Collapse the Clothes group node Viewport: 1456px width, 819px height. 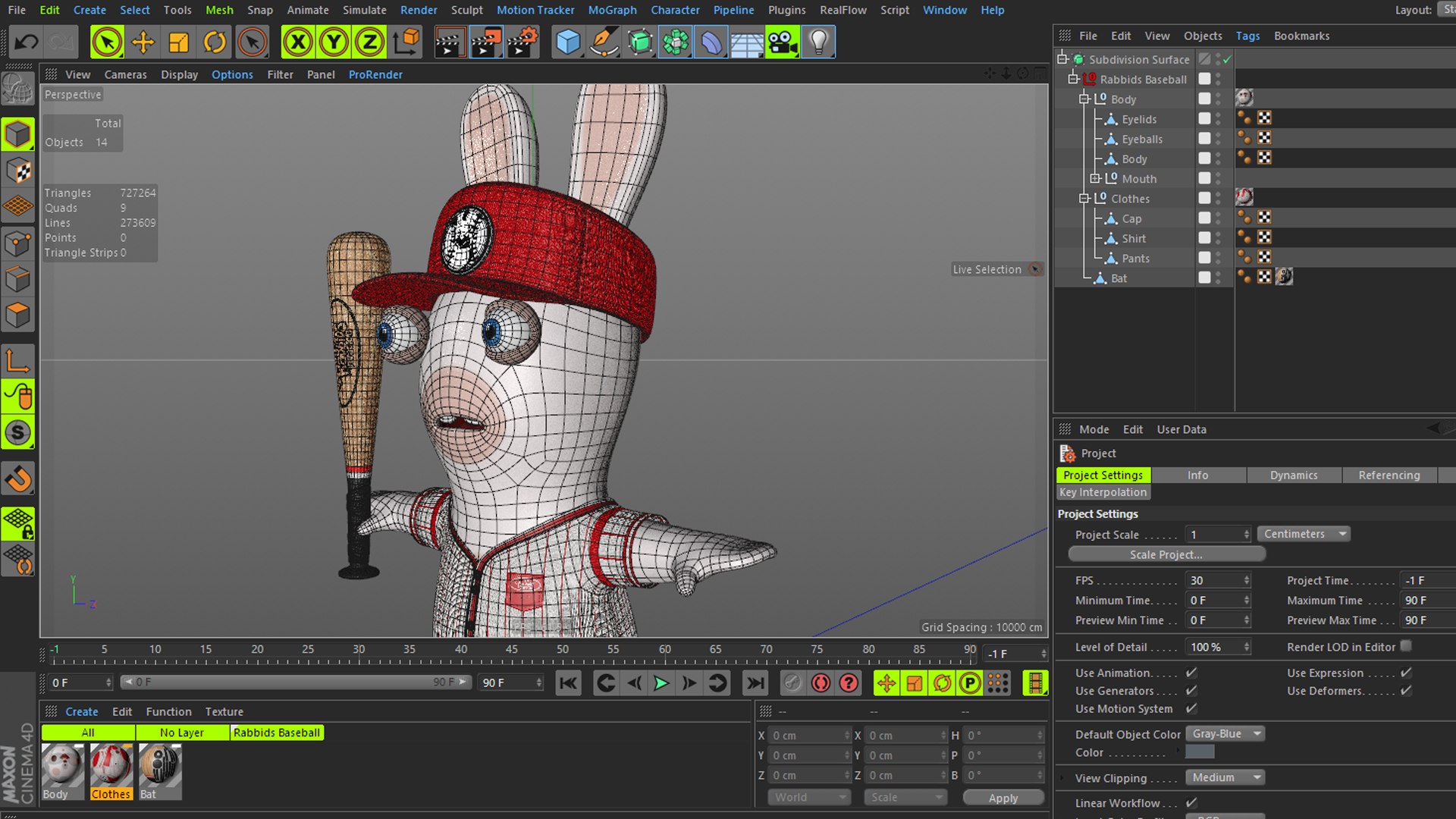pyautogui.click(x=1084, y=198)
